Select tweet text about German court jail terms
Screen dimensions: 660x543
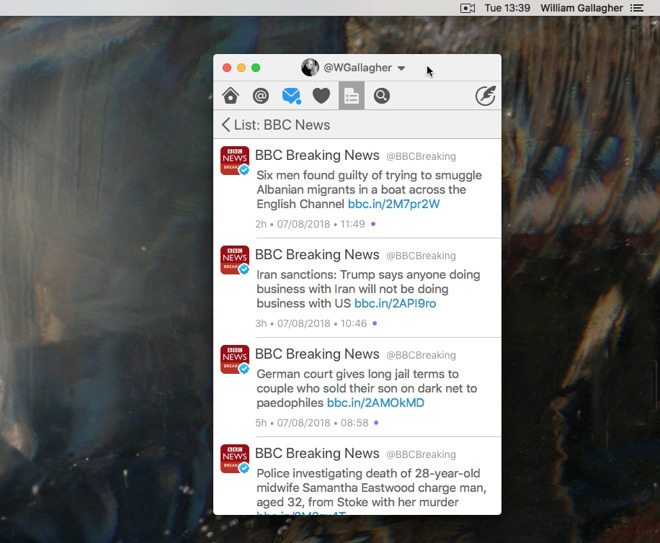click(x=367, y=388)
